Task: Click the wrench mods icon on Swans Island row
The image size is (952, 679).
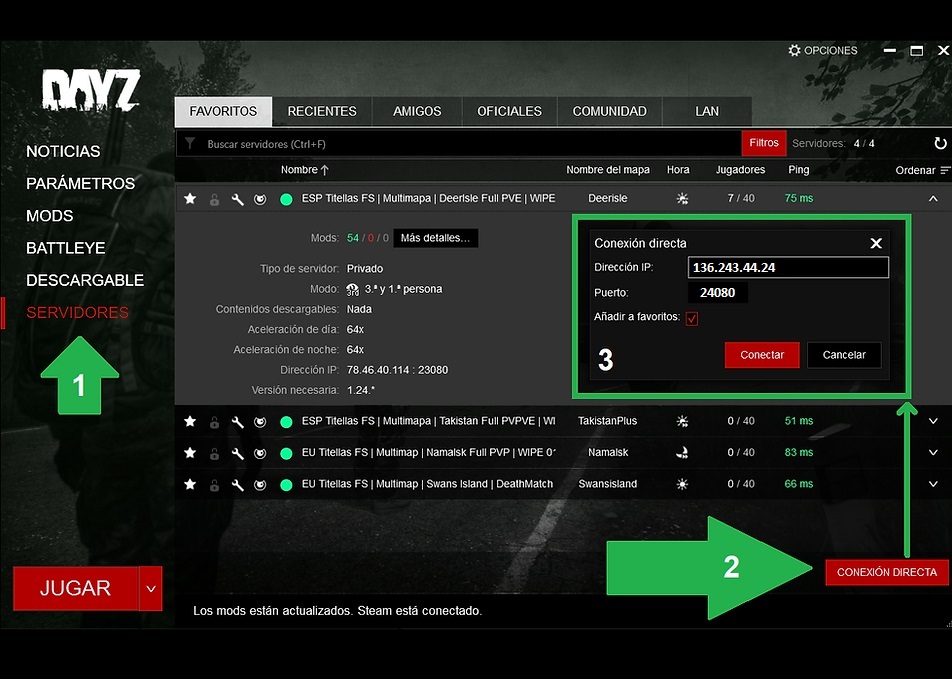Action: pos(237,485)
